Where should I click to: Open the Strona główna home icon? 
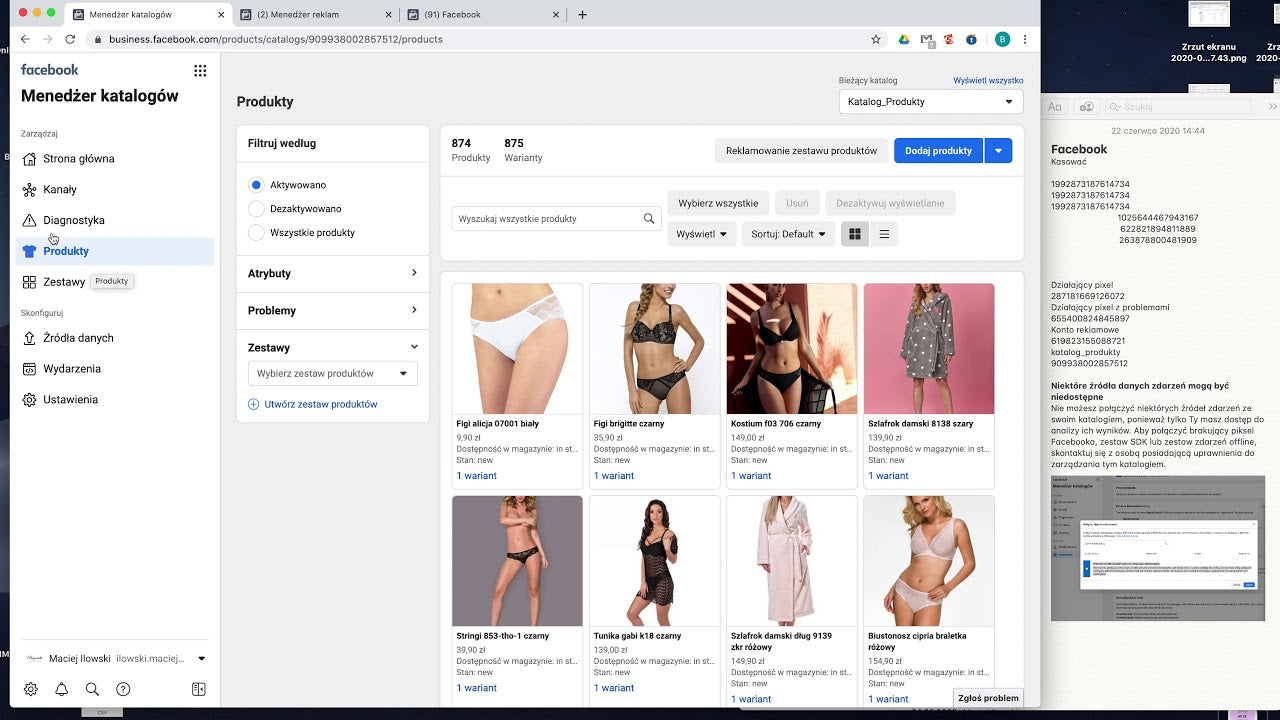[30, 159]
